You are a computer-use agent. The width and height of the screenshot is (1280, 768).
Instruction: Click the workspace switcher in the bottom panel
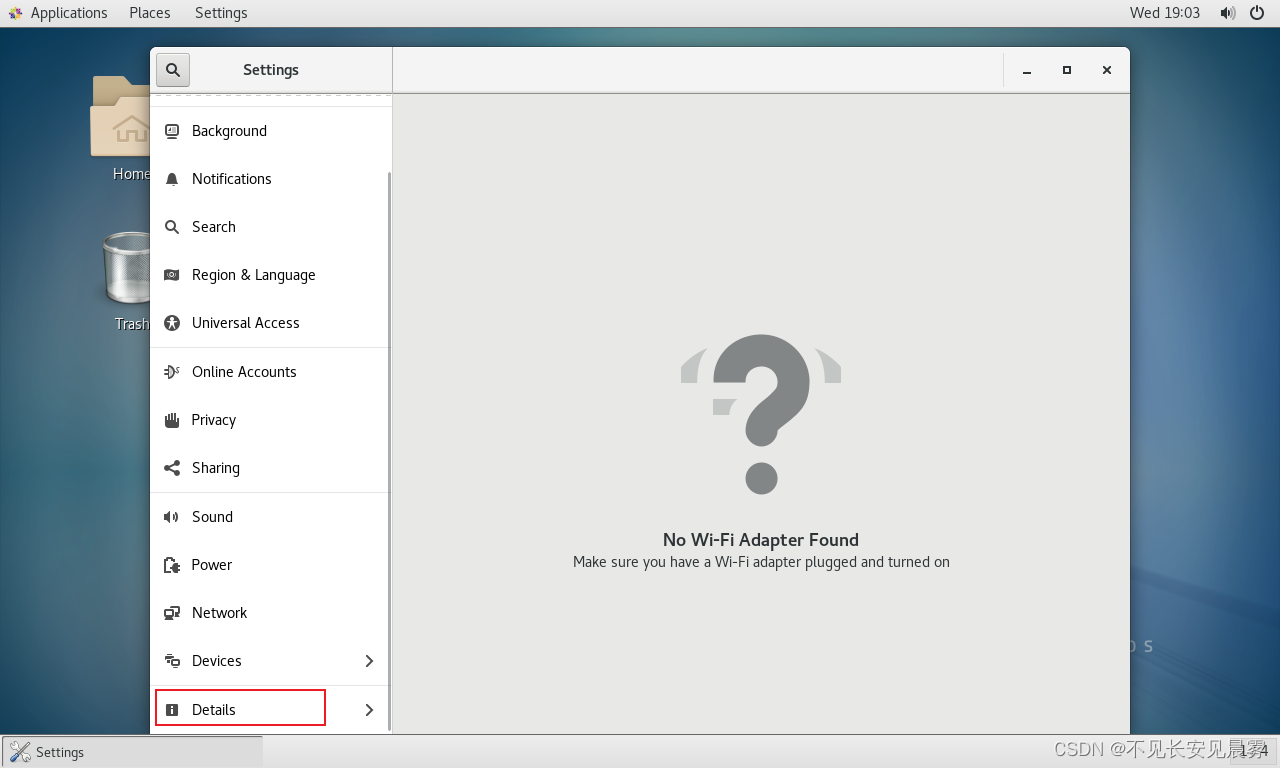pos(1251,751)
